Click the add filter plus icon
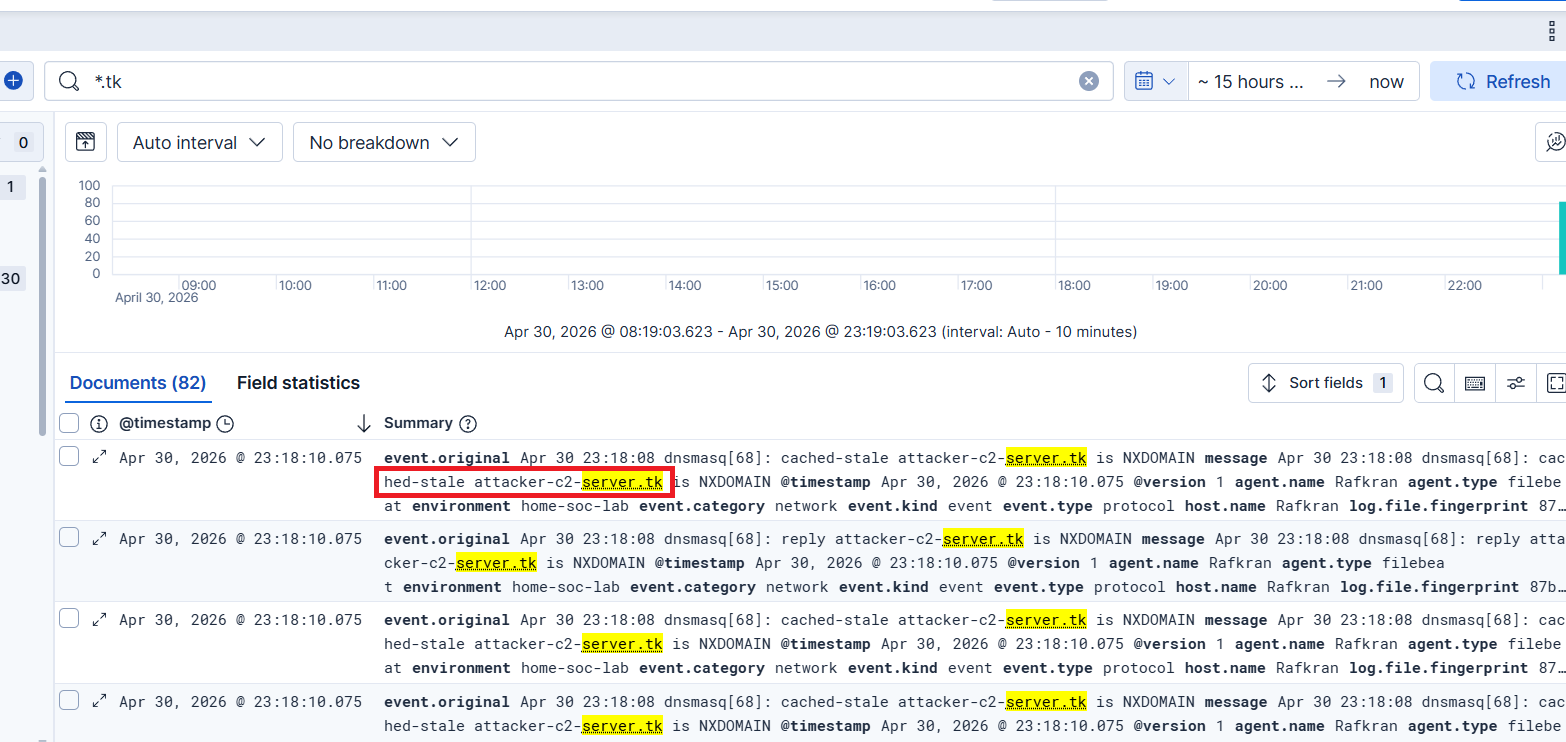The width and height of the screenshot is (1566, 742). point(12,81)
